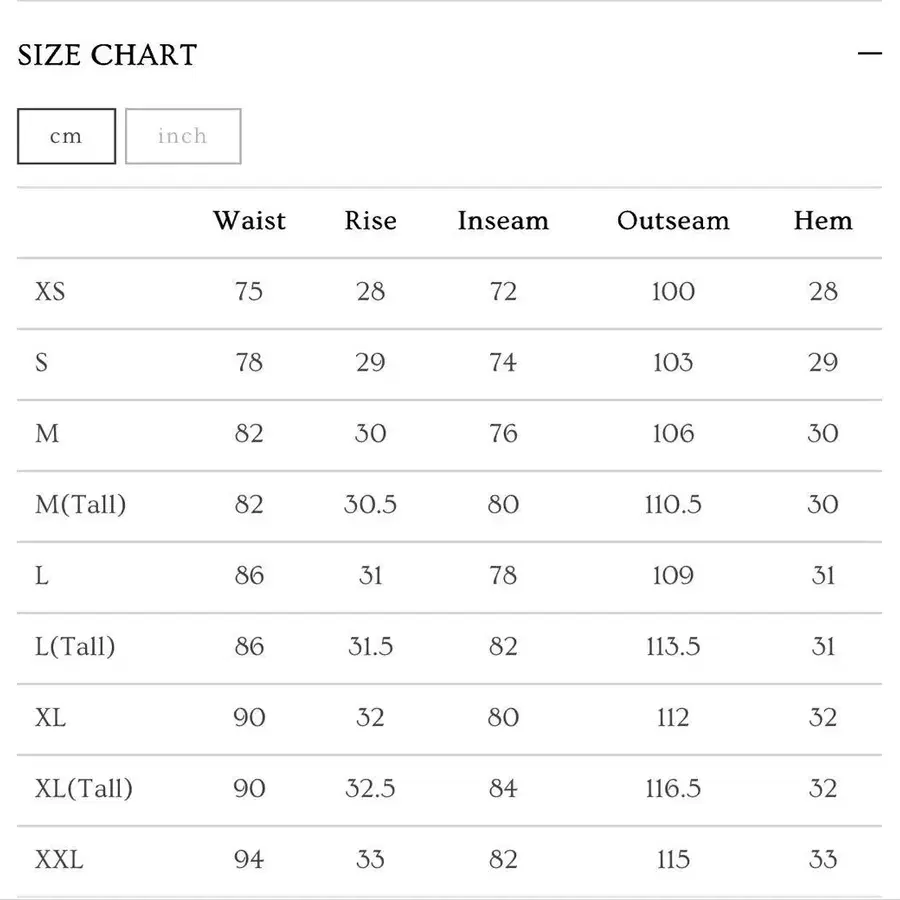Click the Hem column header
The image size is (900, 900).
[x=823, y=220]
